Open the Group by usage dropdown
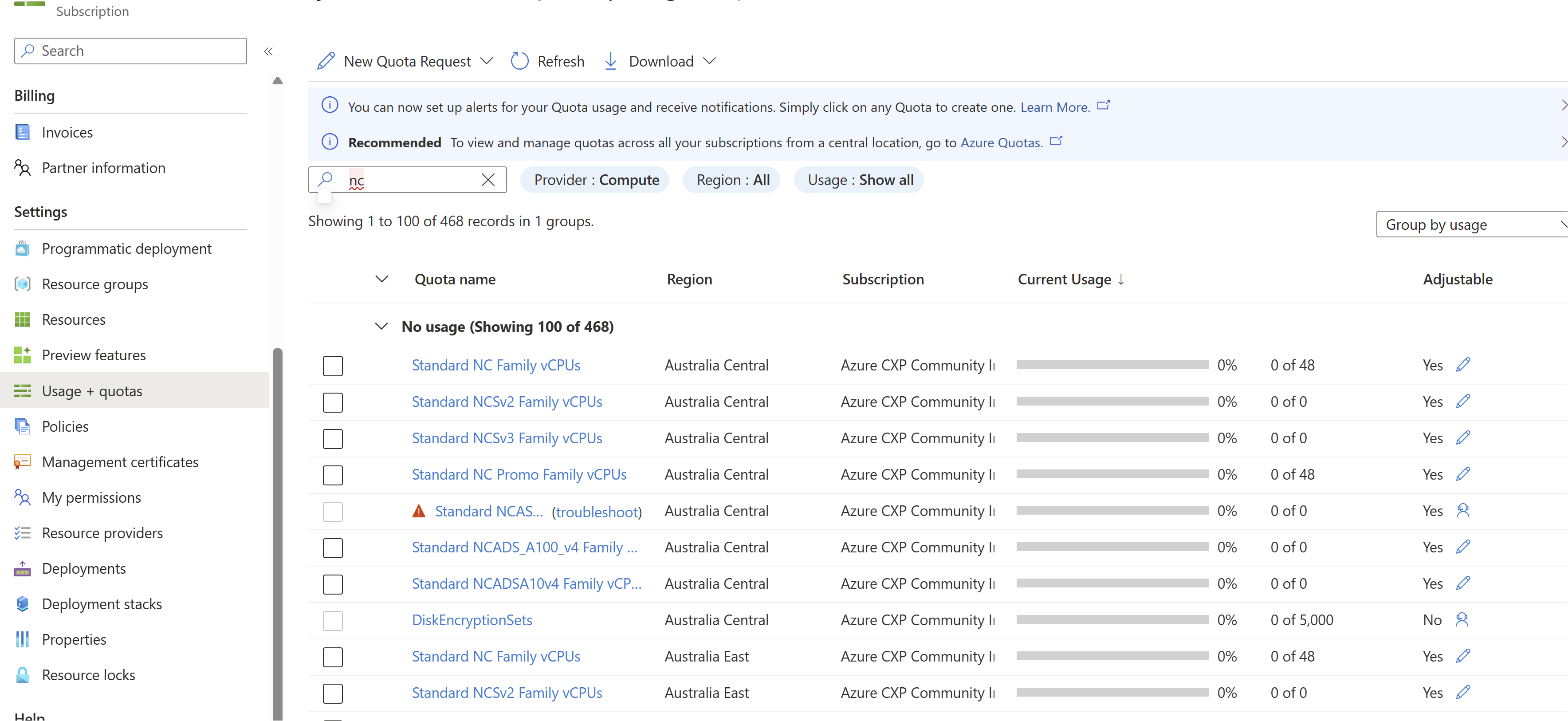Screen dimensions: 1568x721 coord(1471,225)
